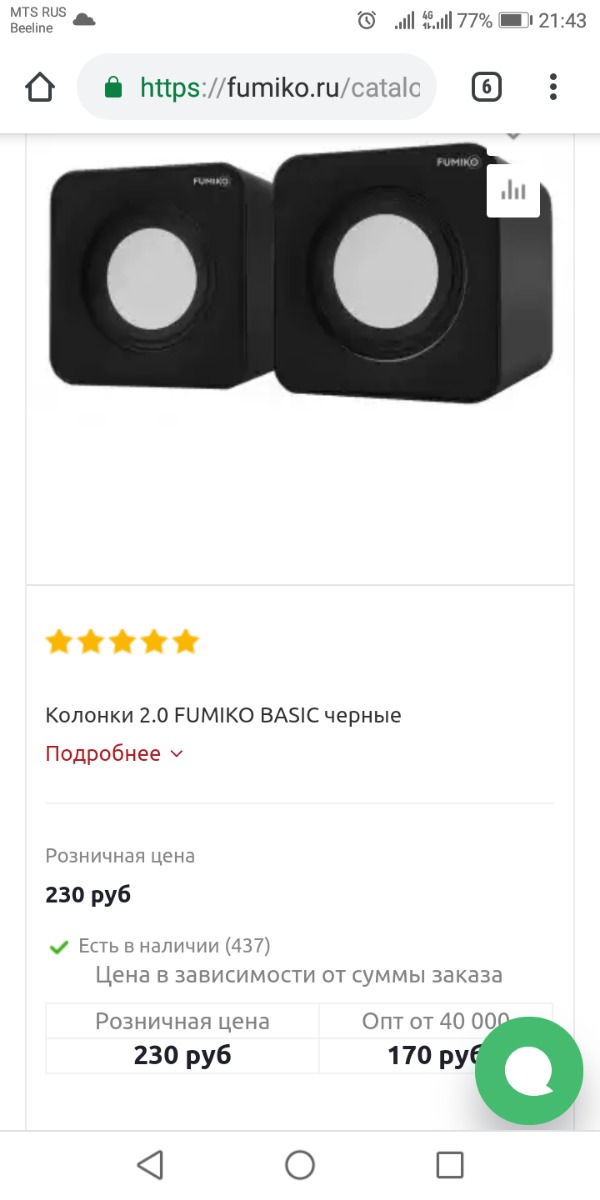
Task: Tap the Есть в наличии green checkmark
Action: (59, 946)
